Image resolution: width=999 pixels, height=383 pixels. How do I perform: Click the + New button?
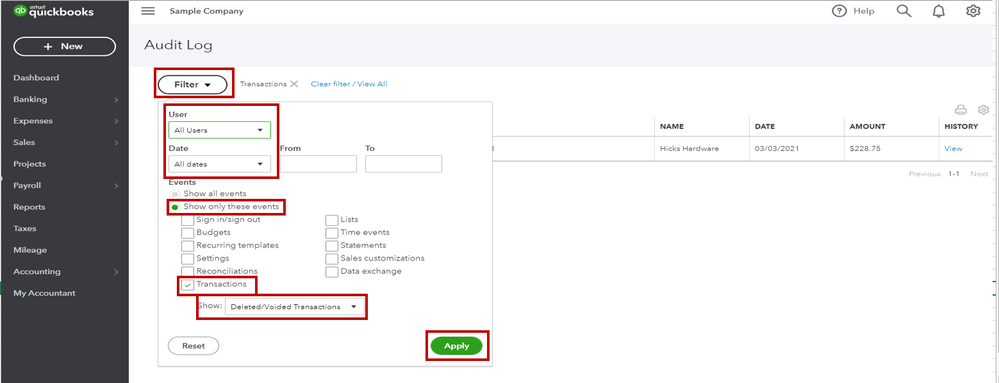pyautogui.click(x=64, y=47)
